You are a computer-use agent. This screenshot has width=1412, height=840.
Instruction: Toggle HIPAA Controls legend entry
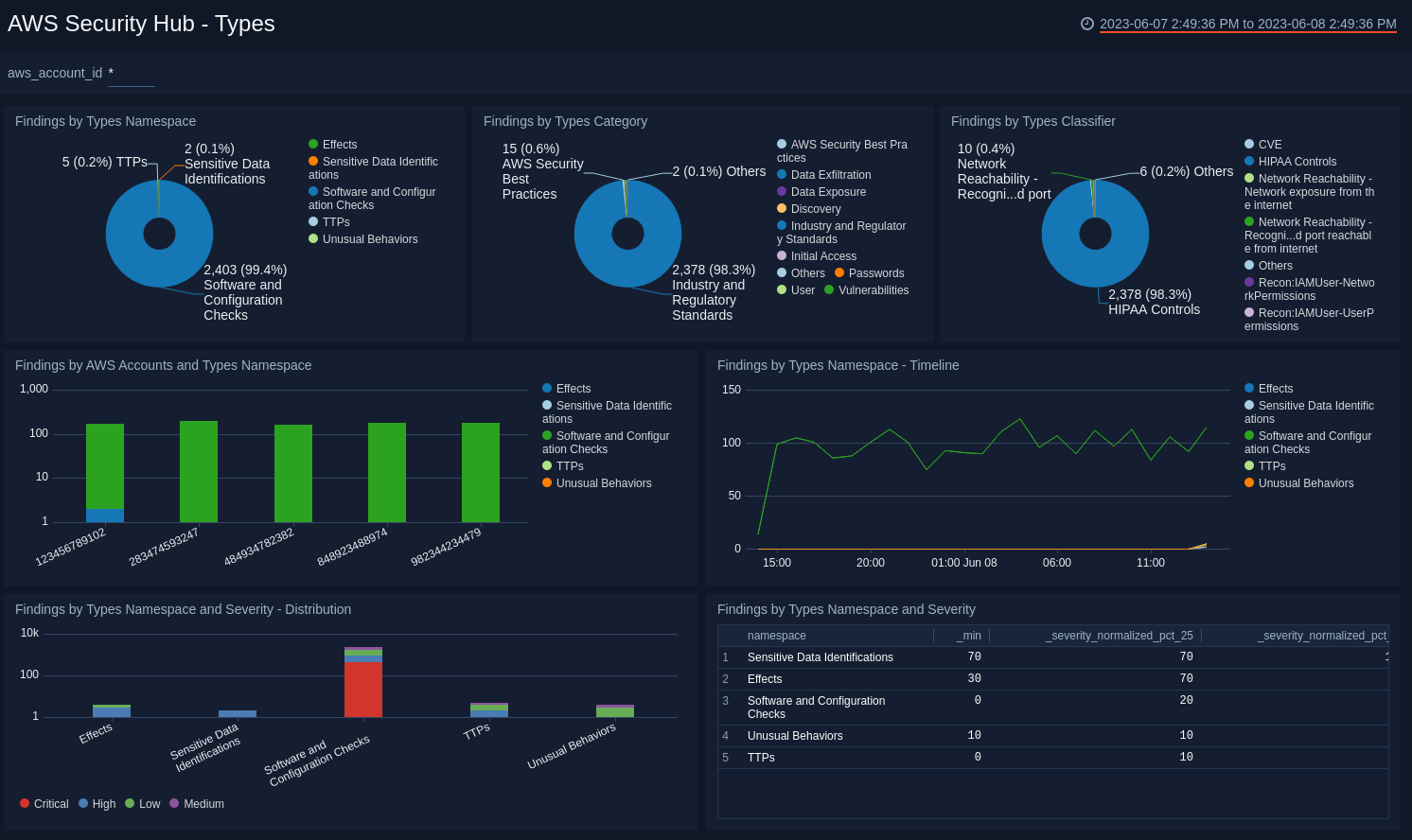point(1291,162)
